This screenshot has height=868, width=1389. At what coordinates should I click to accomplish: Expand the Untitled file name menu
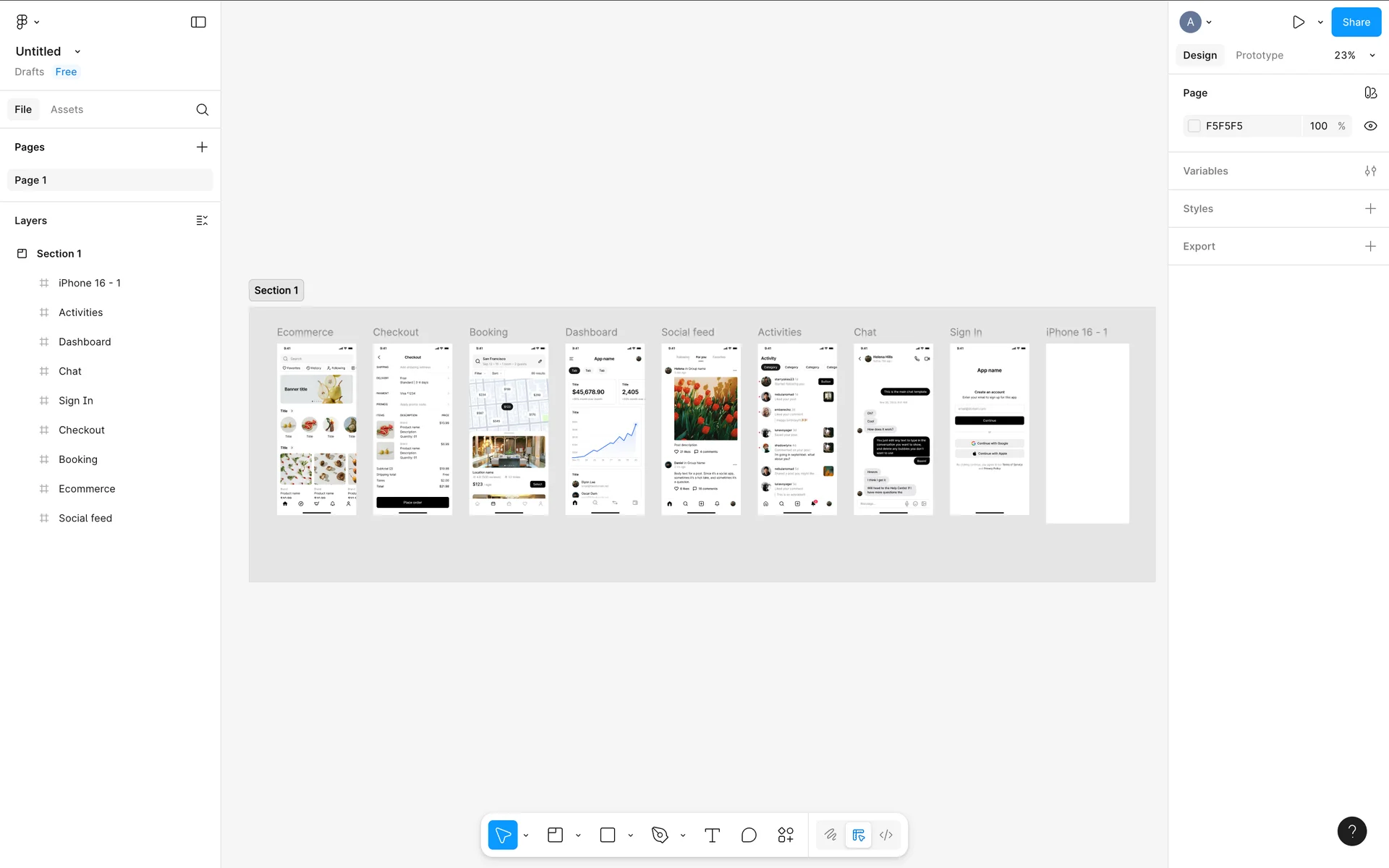(77, 51)
